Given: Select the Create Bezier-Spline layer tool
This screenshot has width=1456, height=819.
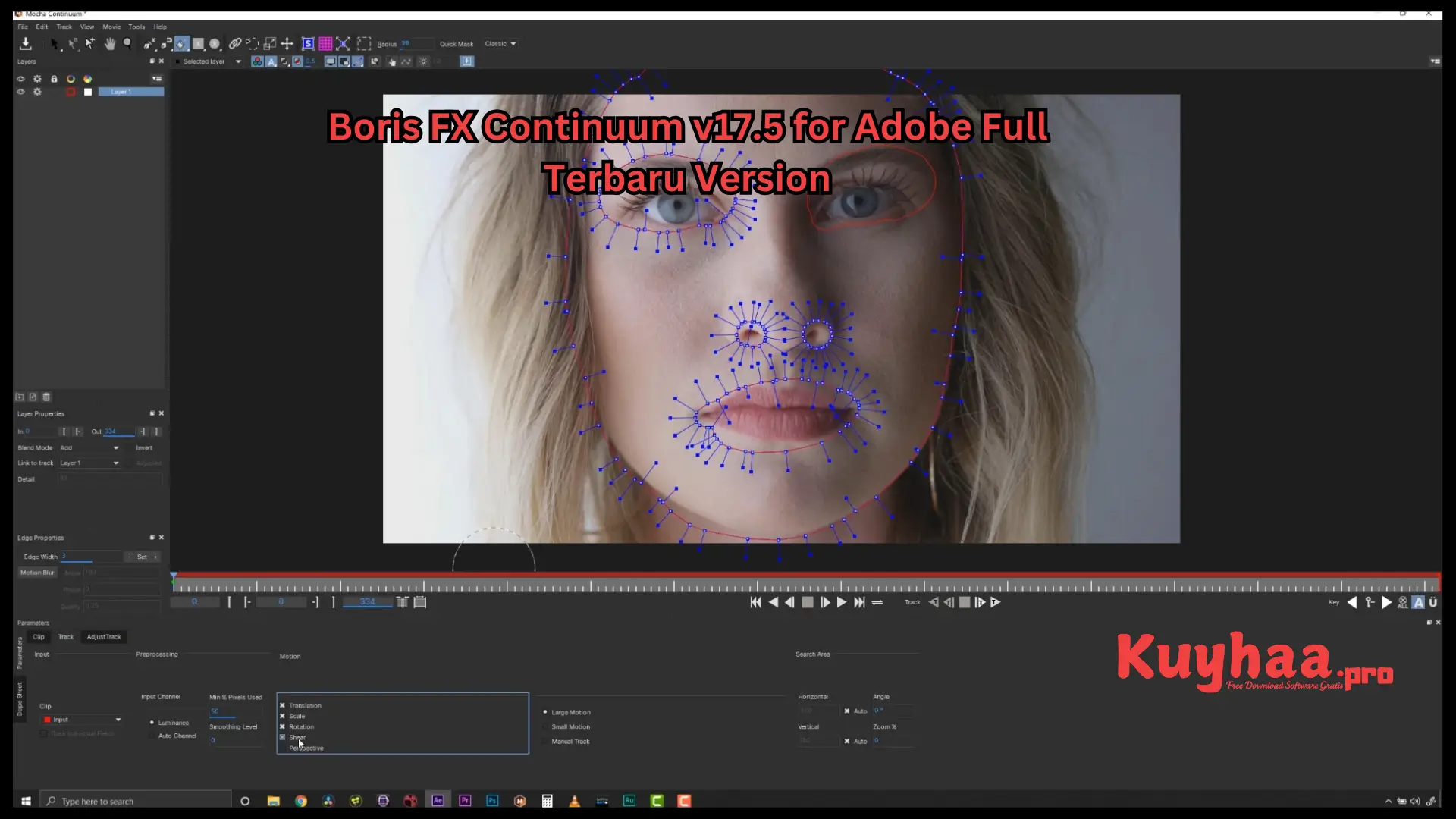Looking at the screenshot, I should coord(166,44).
